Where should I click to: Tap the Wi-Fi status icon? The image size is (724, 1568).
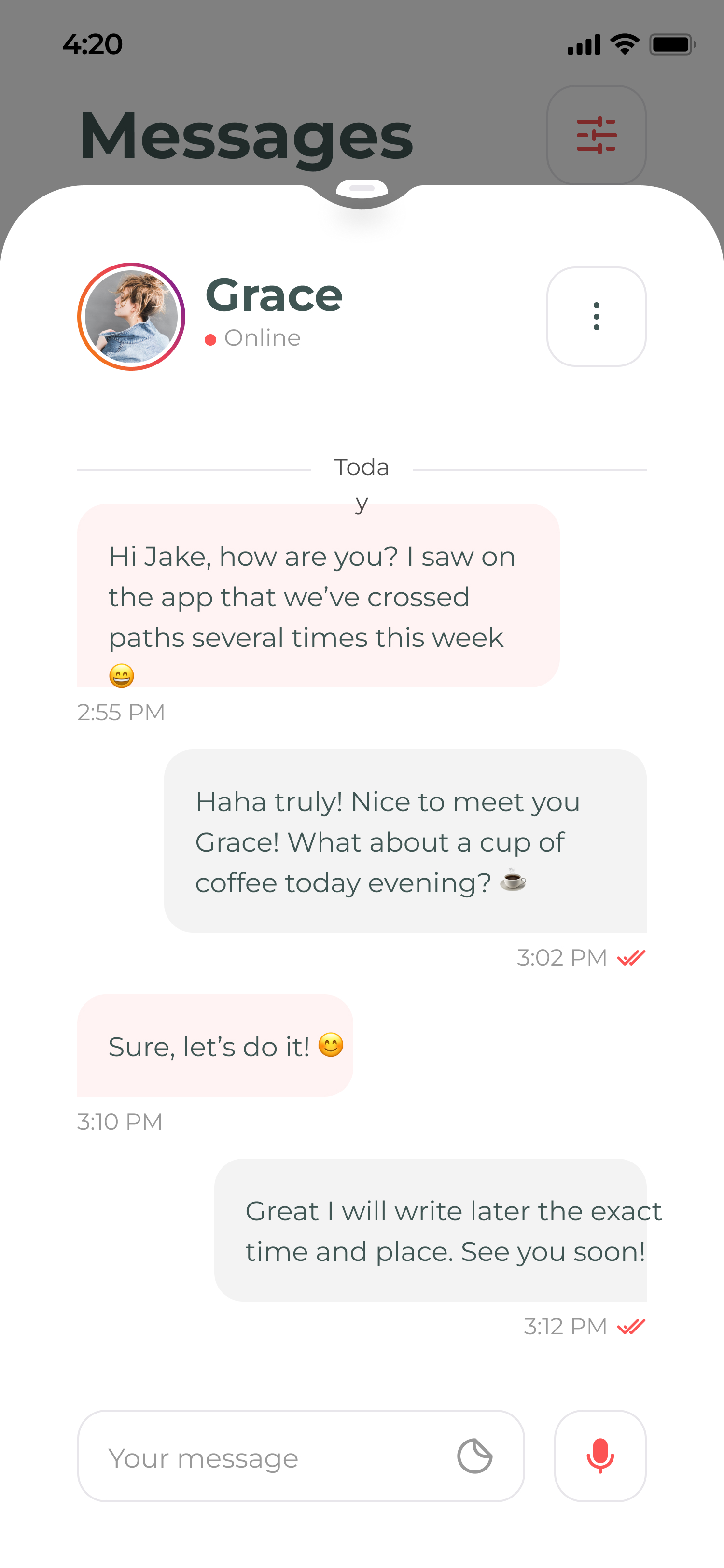(624, 44)
